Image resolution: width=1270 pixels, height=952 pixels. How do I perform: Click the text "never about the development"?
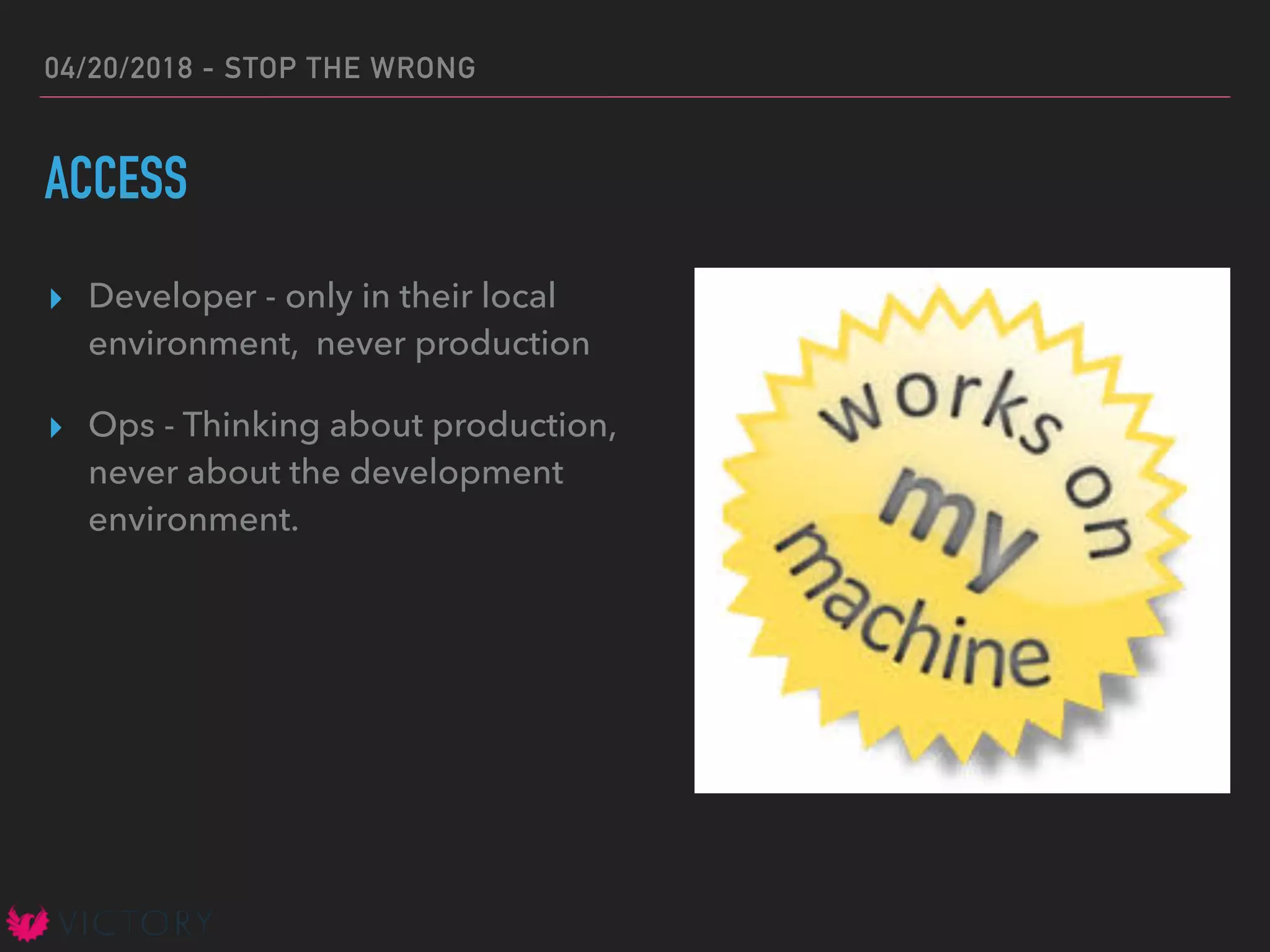[326, 472]
